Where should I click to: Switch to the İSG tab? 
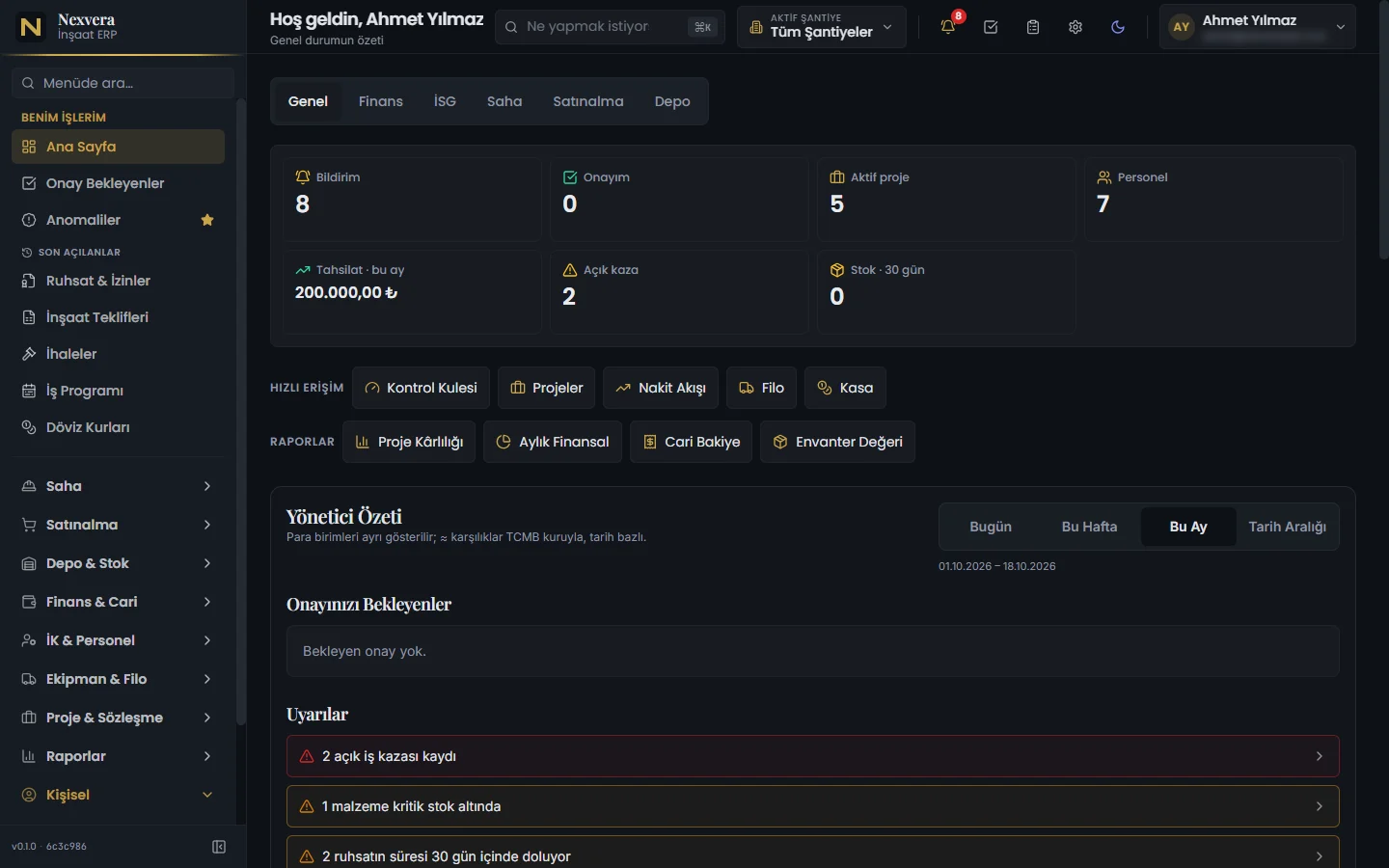[445, 101]
